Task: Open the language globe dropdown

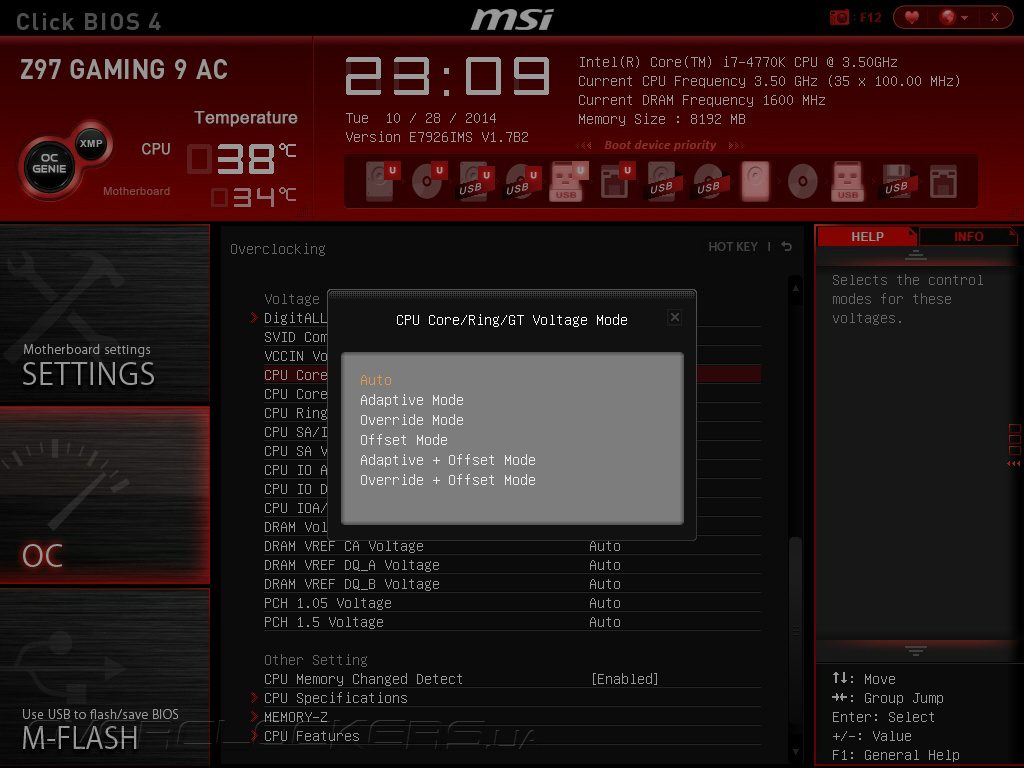Action: click(x=953, y=18)
